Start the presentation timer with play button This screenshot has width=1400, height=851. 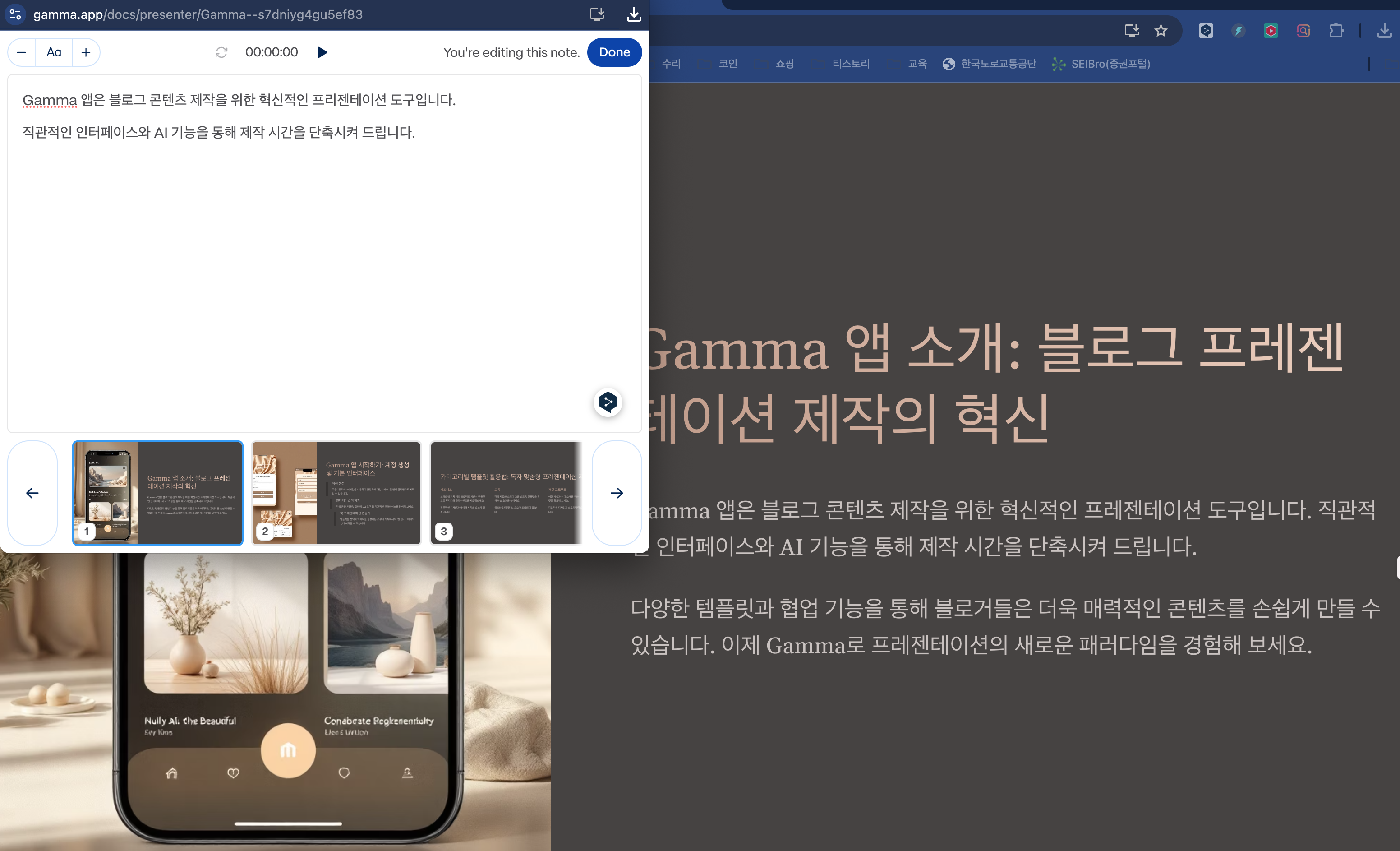point(322,52)
